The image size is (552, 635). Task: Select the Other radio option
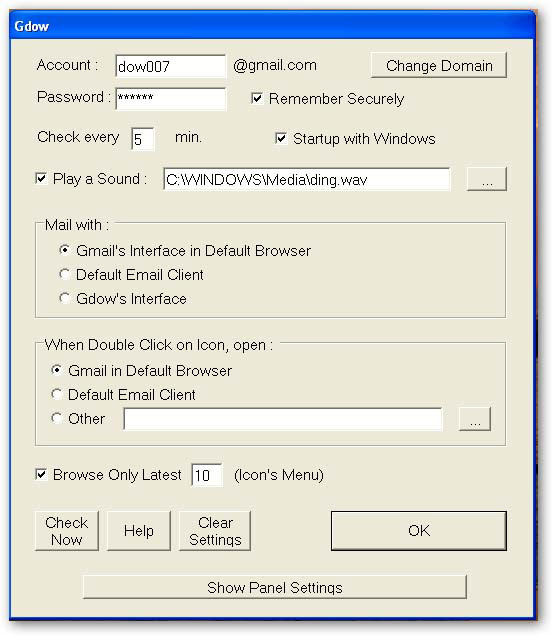click(x=57, y=418)
